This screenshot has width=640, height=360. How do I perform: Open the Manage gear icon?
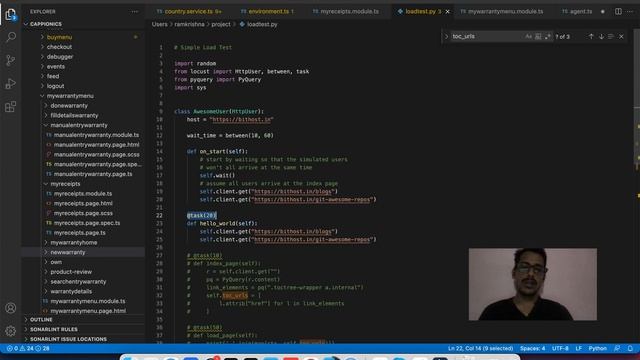(x=11, y=331)
